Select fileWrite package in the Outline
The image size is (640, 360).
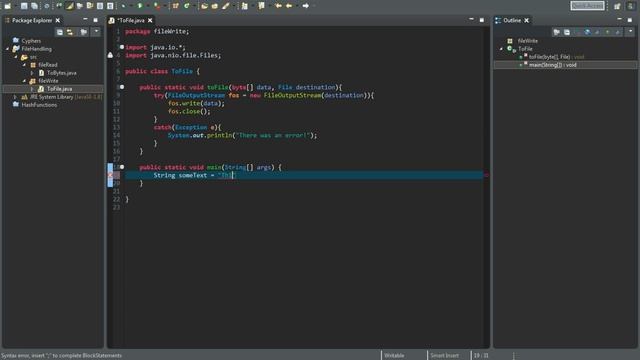(528, 41)
